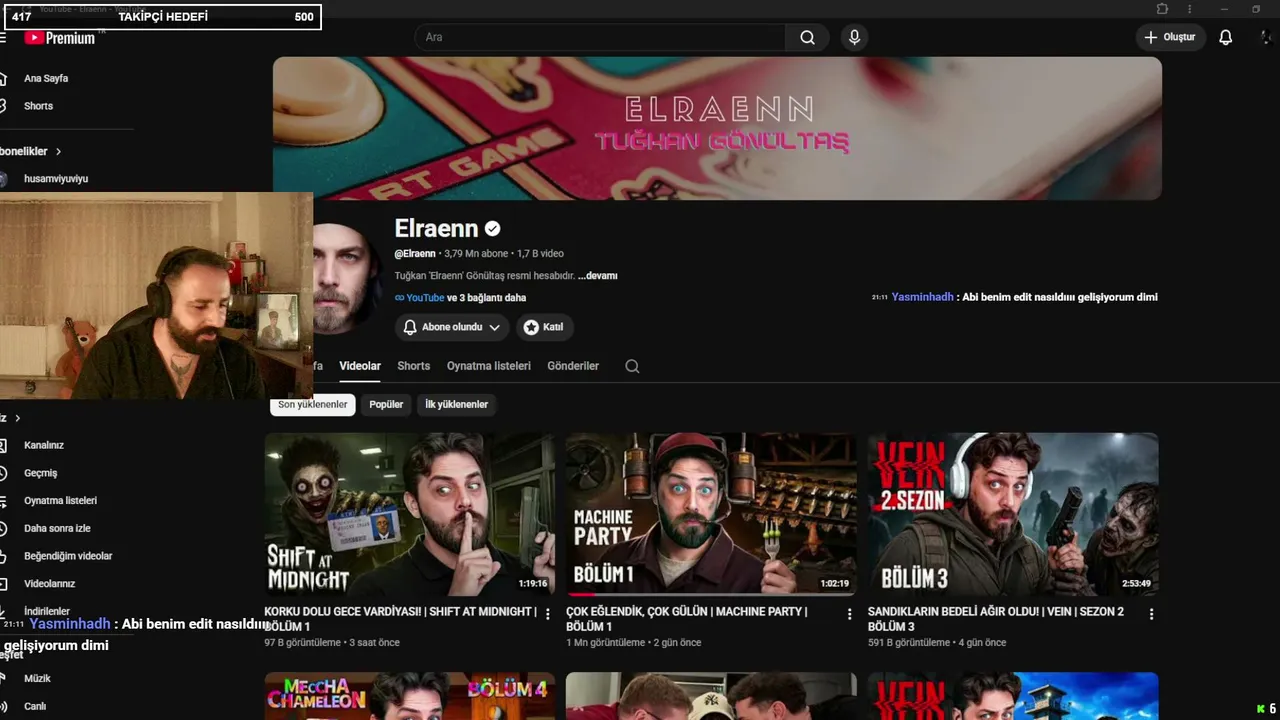
Task: Go to Ana Sayfa in sidebar
Action: pyautogui.click(x=46, y=78)
